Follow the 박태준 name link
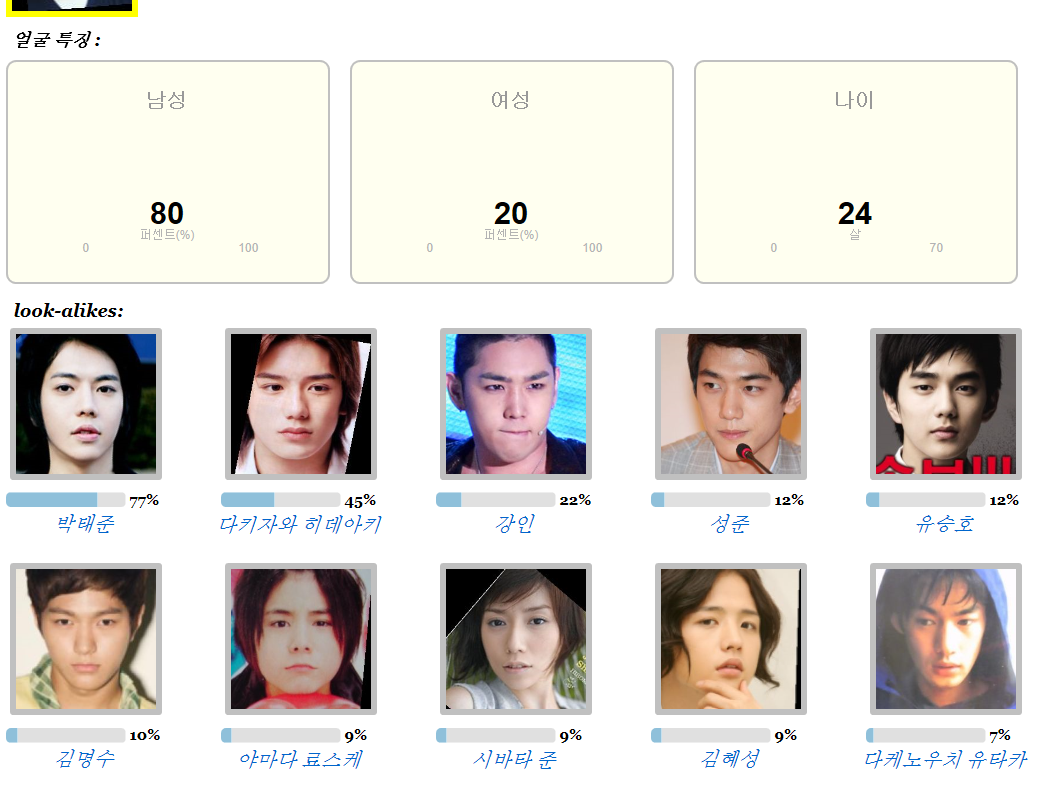Screen dimensions: 1047x786 point(85,524)
